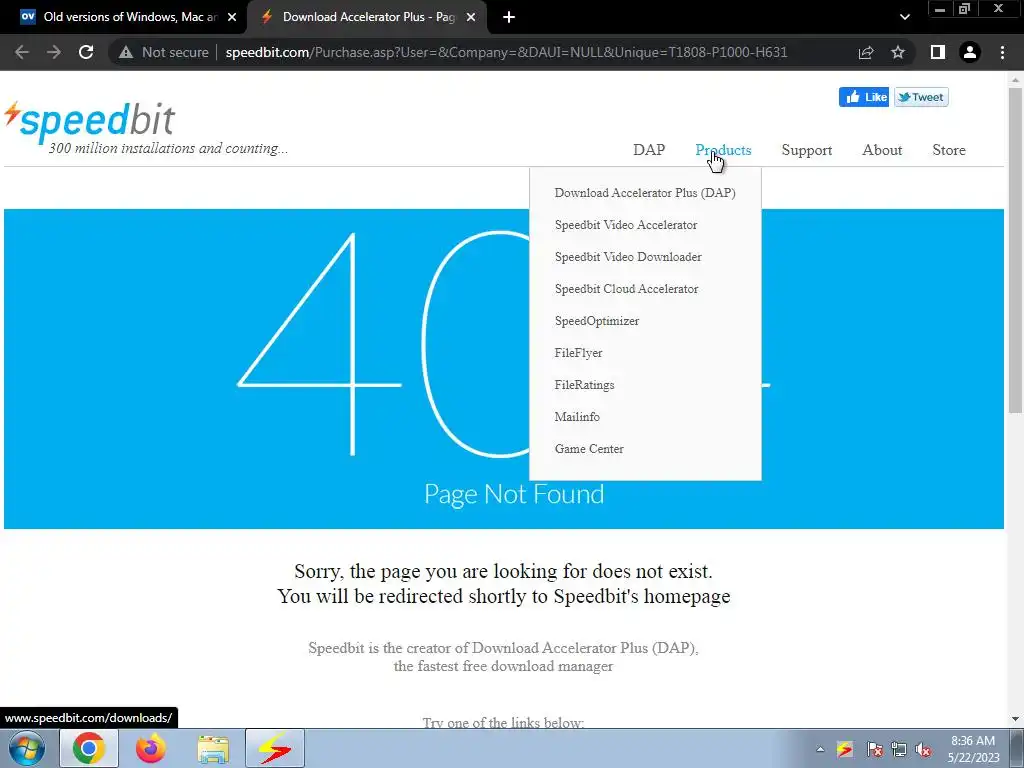This screenshot has width=1024, height=768.
Task: Open the Store navigation item
Action: tap(949, 150)
